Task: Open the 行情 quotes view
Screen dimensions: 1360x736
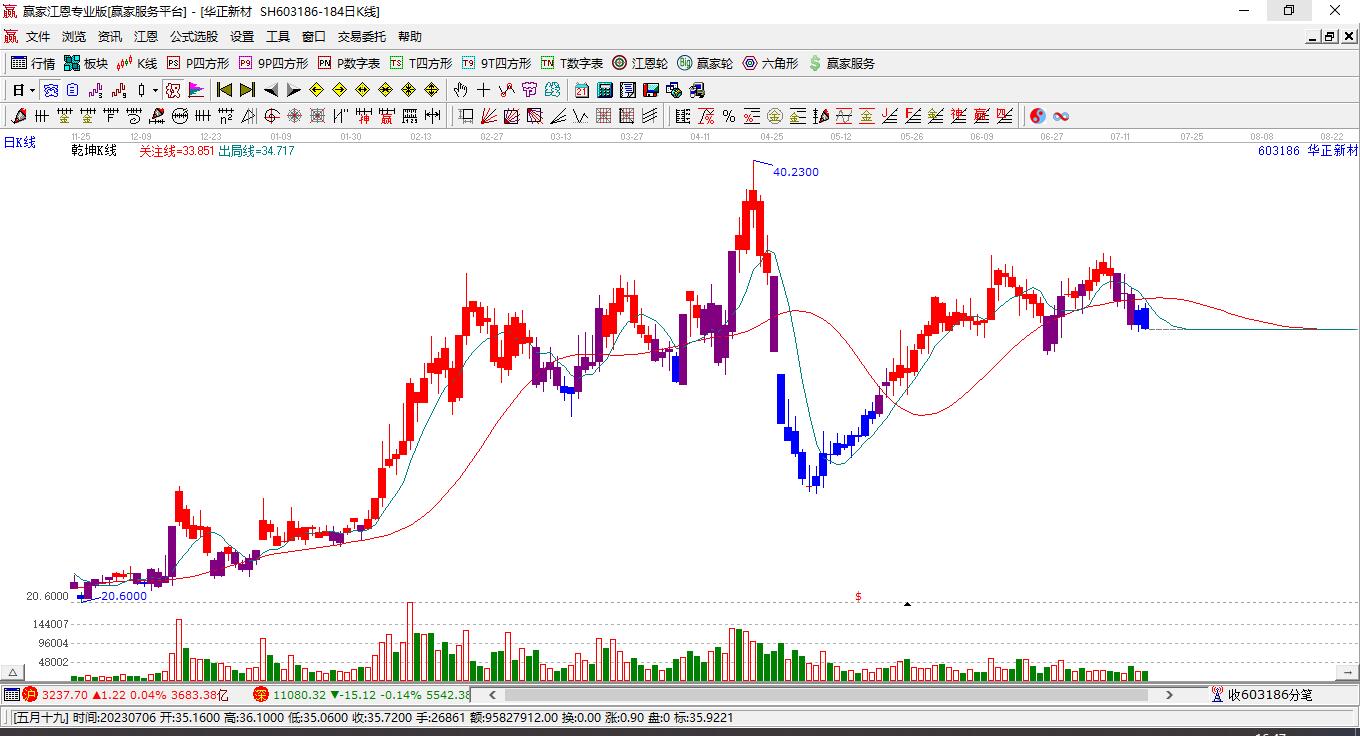Action: (33, 63)
